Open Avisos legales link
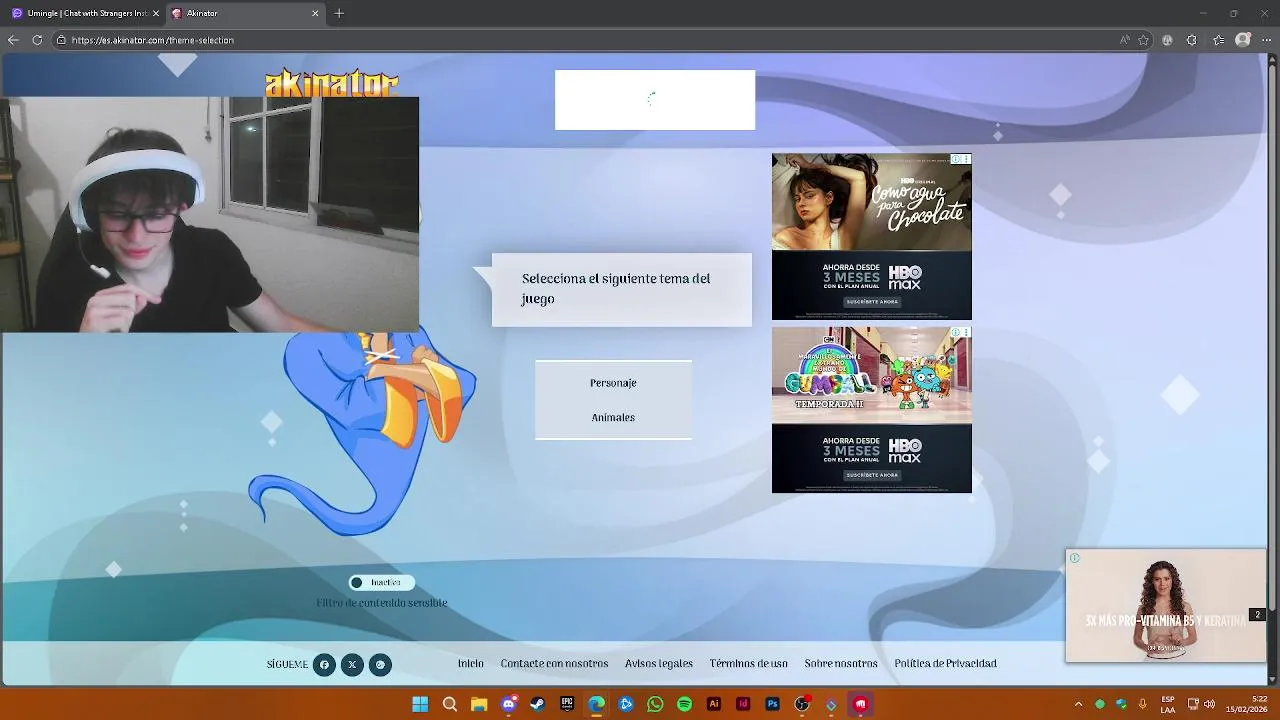The height and width of the screenshot is (720, 1280). (659, 664)
